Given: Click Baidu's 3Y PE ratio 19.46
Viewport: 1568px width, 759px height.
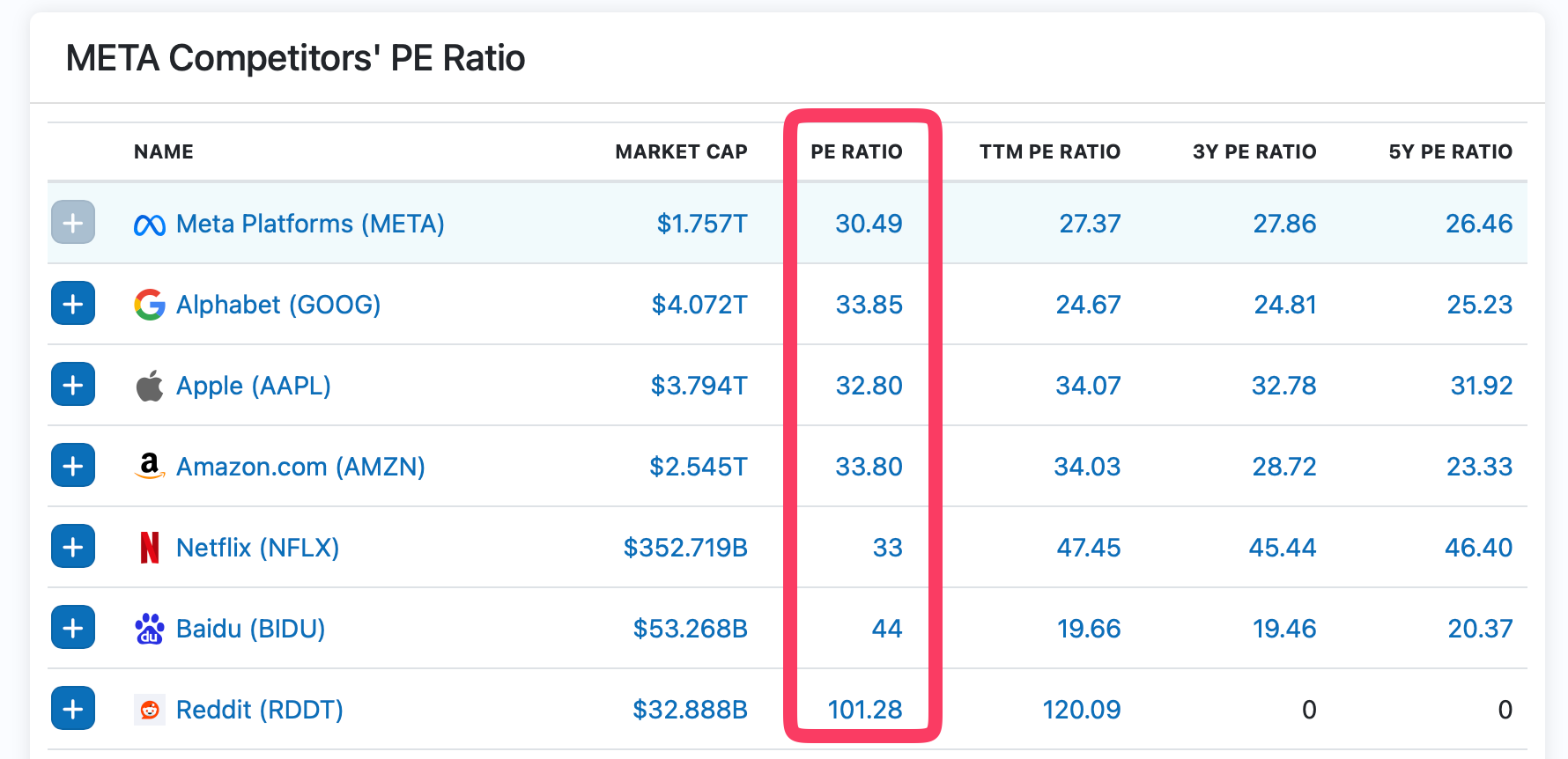Looking at the screenshot, I should click(1284, 629).
